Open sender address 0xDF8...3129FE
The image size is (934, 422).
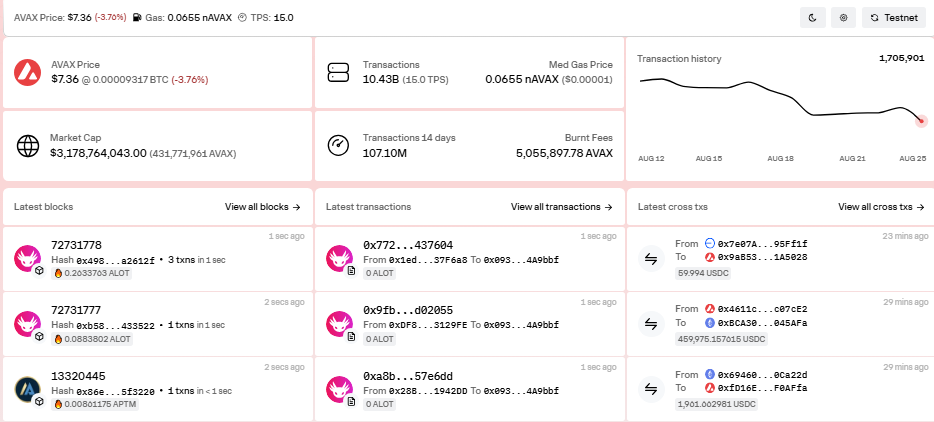[428, 325]
